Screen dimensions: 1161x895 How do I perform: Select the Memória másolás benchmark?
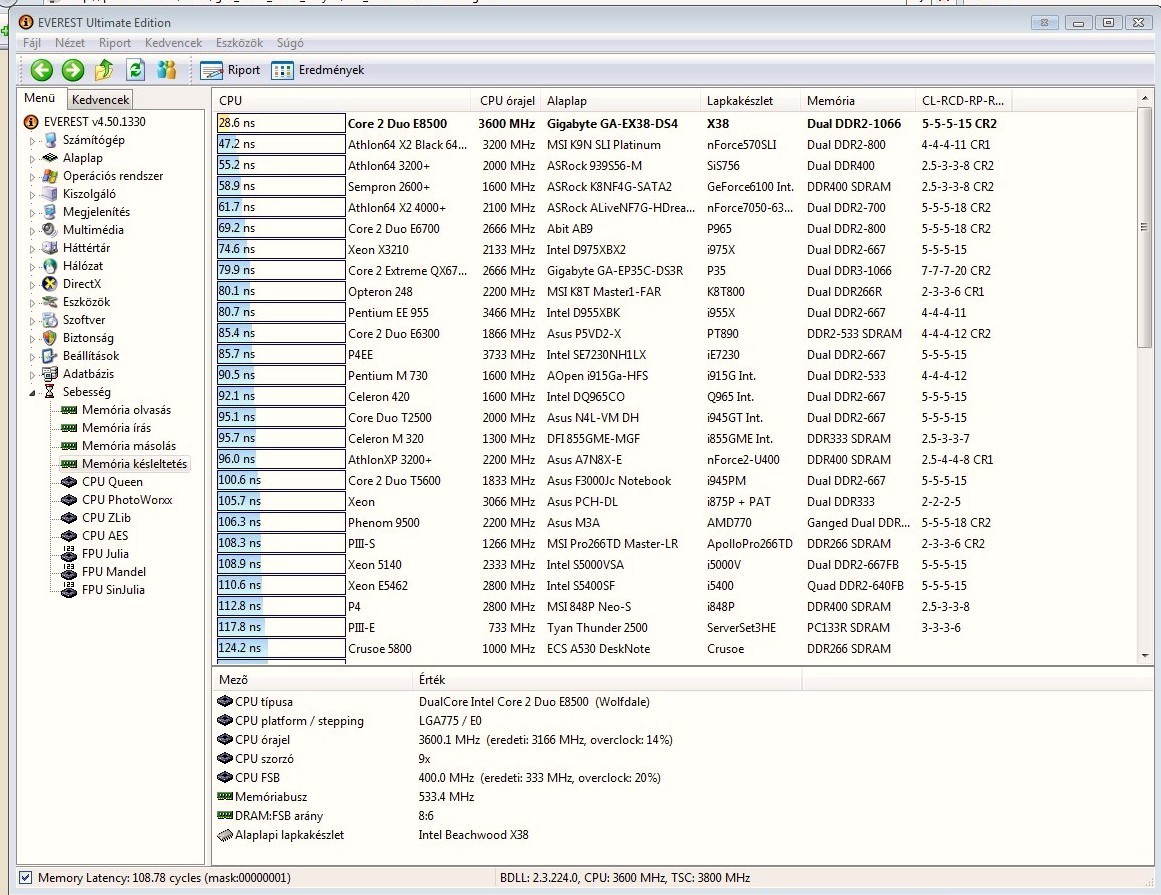click(x=129, y=446)
